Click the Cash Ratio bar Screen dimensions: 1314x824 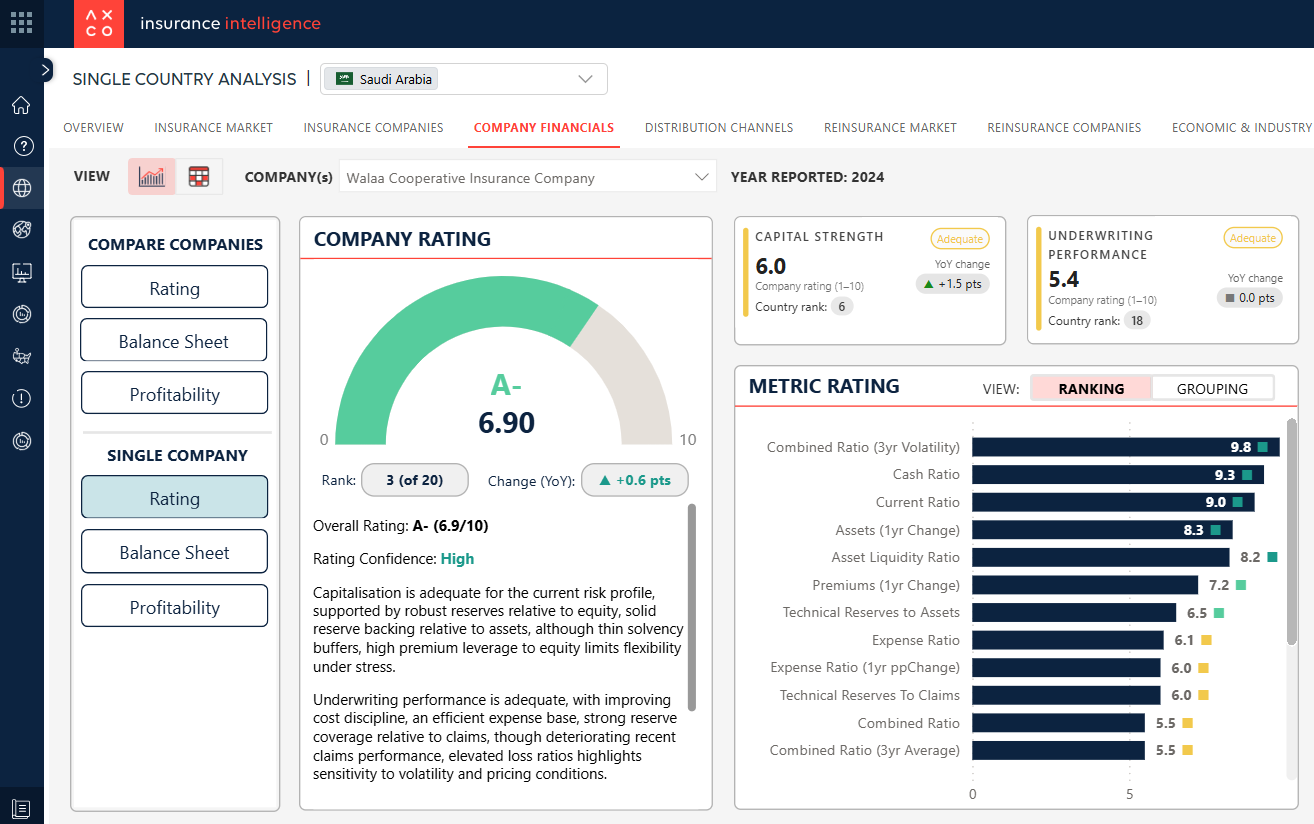(x=1118, y=475)
